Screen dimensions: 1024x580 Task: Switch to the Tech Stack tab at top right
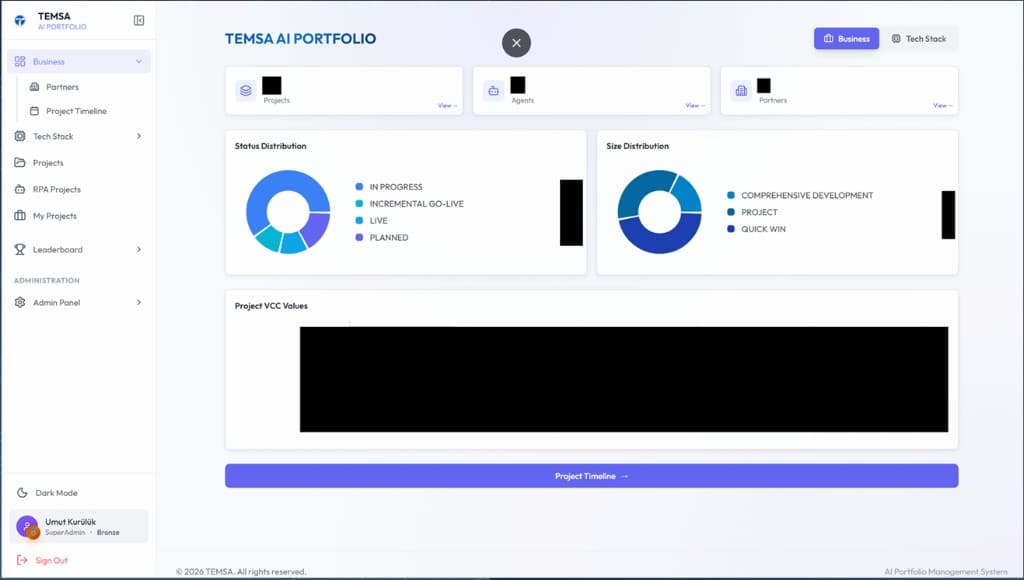(919, 39)
